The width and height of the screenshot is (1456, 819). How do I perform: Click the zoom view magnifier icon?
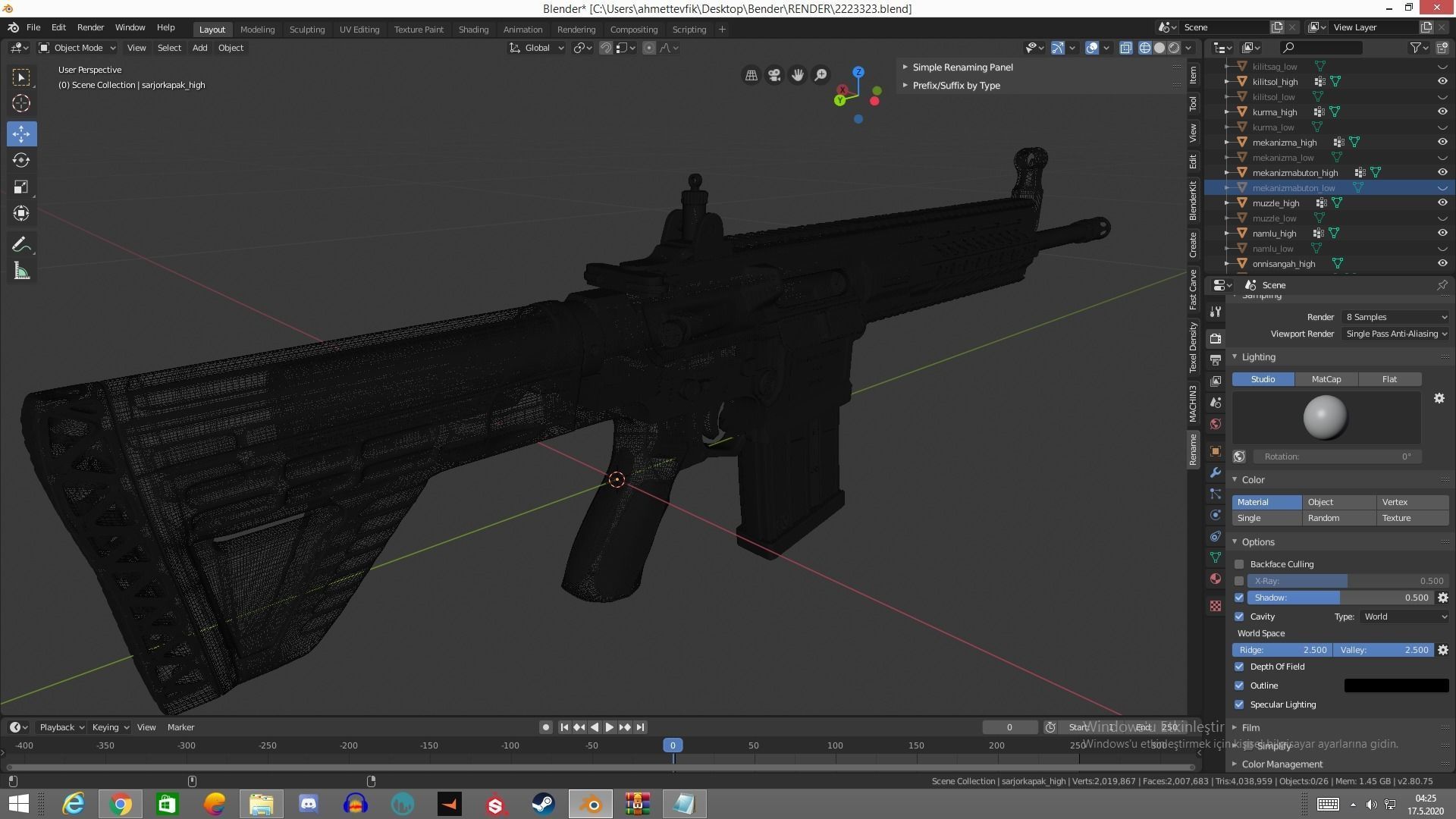pyautogui.click(x=821, y=75)
